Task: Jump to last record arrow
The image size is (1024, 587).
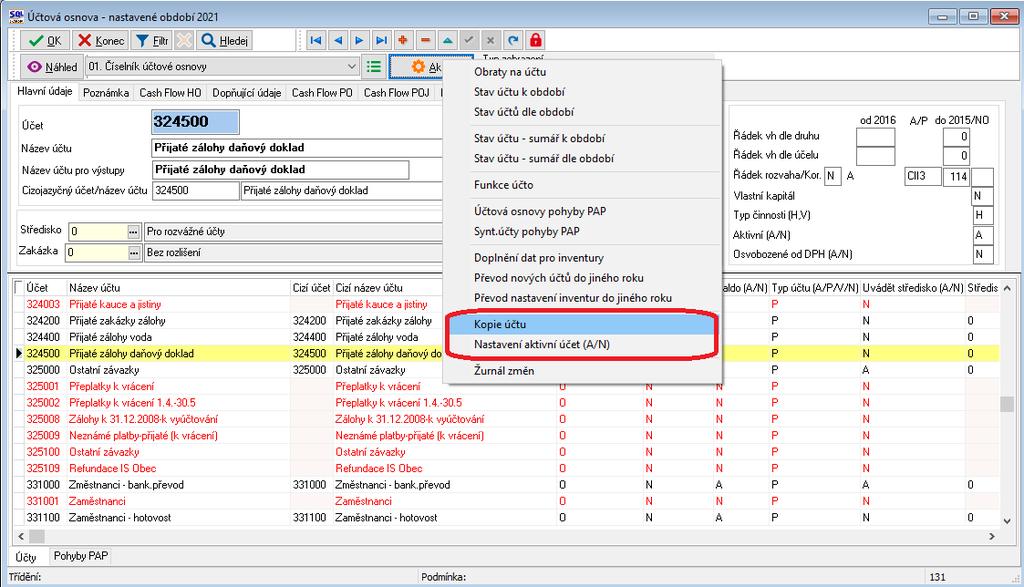Action: 381,40
